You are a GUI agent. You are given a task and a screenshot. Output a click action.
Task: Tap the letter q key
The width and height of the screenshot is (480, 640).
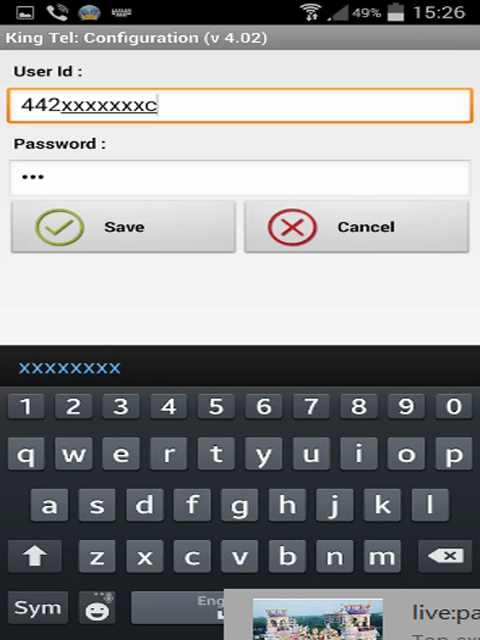coord(26,454)
